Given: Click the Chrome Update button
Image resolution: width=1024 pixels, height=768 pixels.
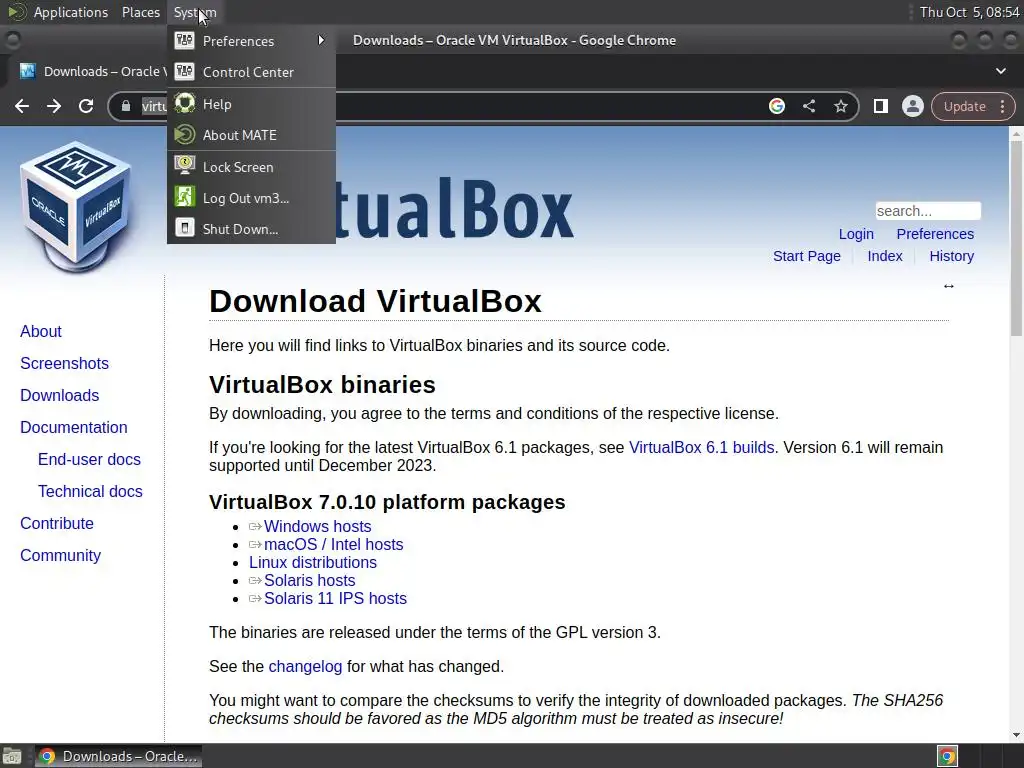Looking at the screenshot, I should coord(965,106).
